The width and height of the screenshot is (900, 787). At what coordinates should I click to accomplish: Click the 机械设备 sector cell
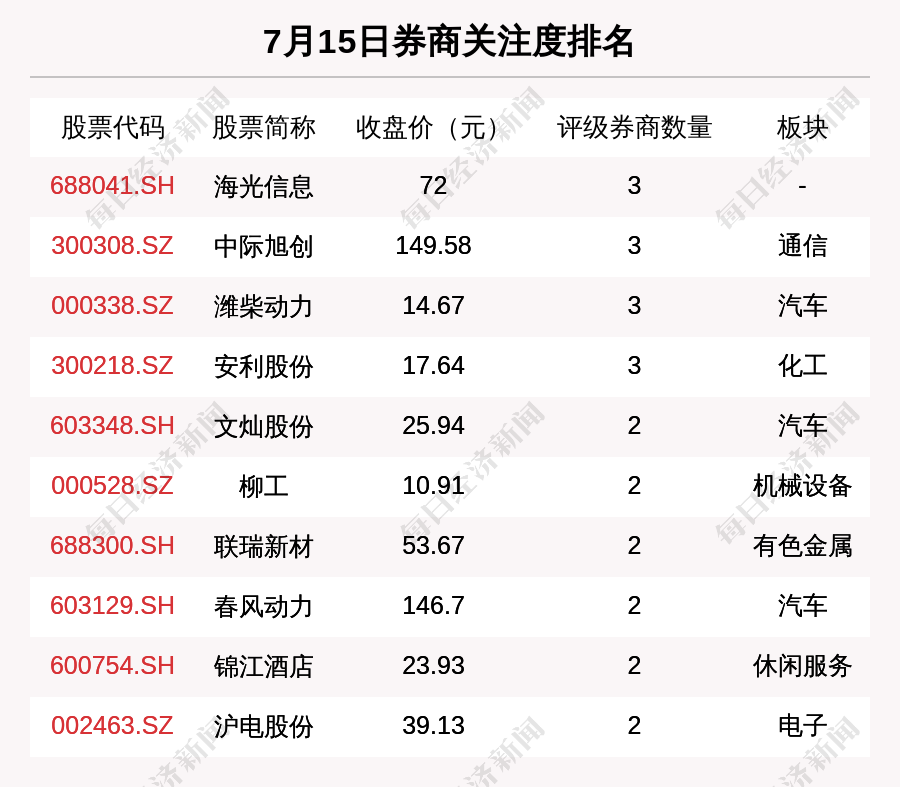[802, 486]
